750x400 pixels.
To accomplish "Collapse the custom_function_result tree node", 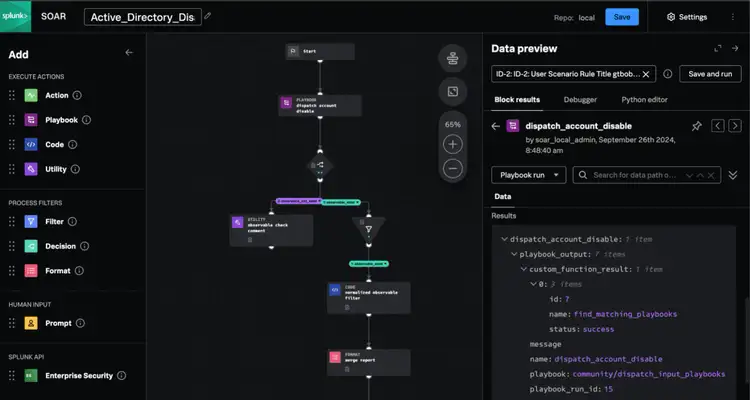I will click(522, 270).
